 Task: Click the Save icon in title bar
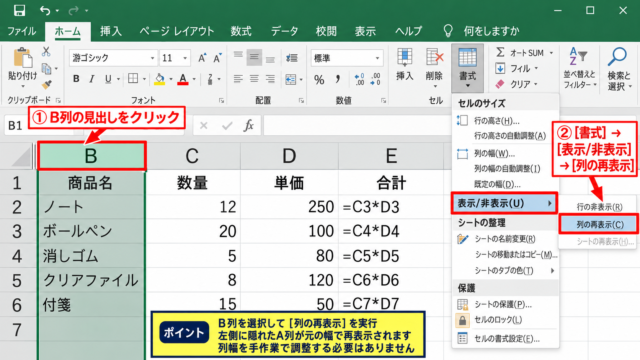click(19, 10)
